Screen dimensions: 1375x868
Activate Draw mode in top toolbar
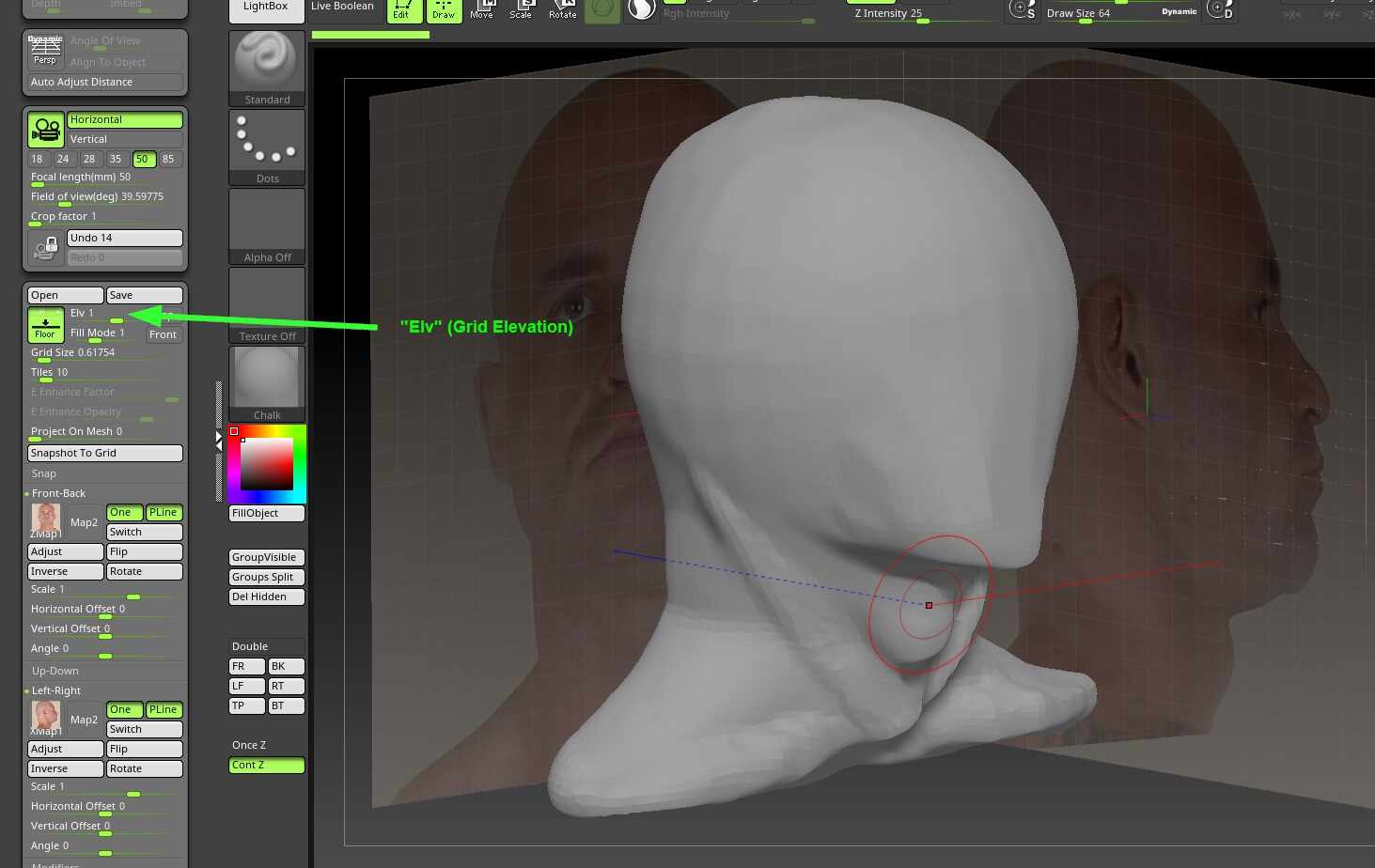coord(444,10)
